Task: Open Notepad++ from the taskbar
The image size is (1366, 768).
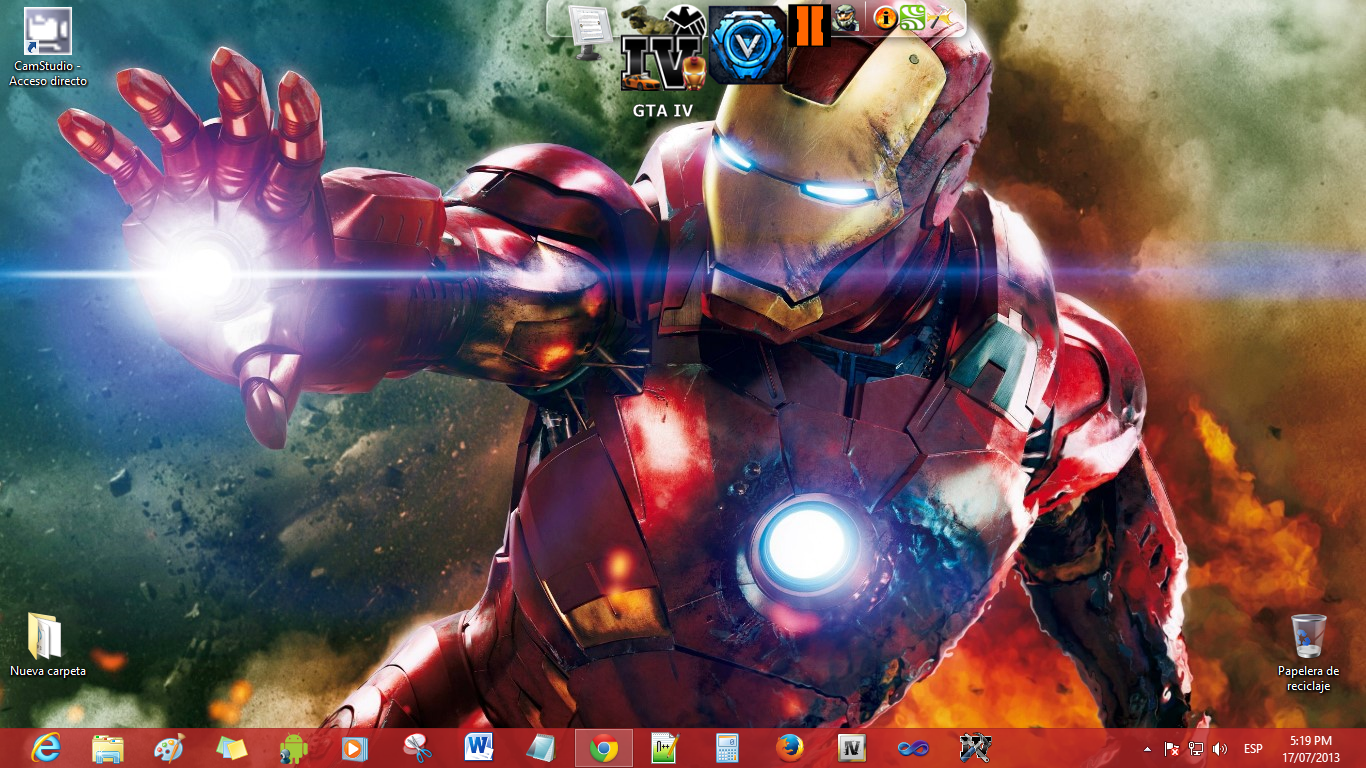Action: pos(665,748)
